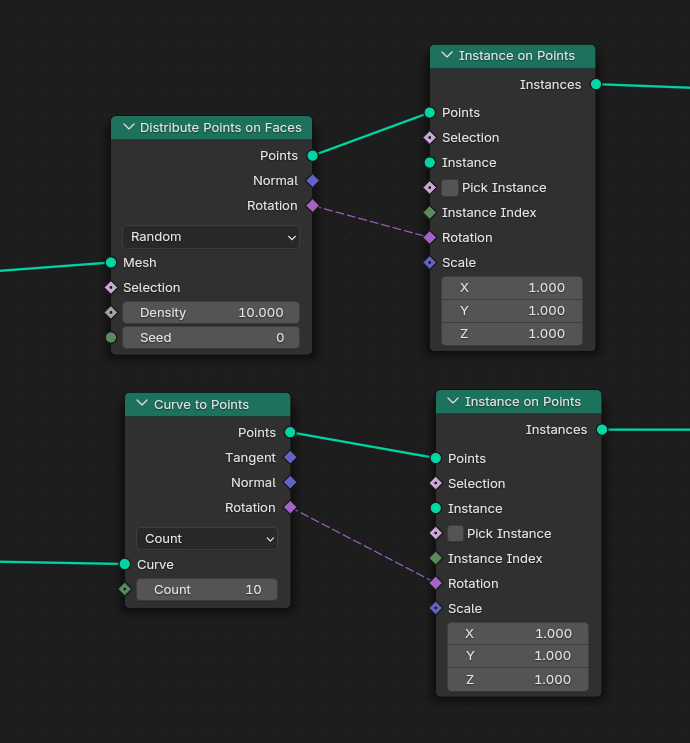Click Points input socket of lower Instance node
This screenshot has width=690, height=743.
[436, 458]
